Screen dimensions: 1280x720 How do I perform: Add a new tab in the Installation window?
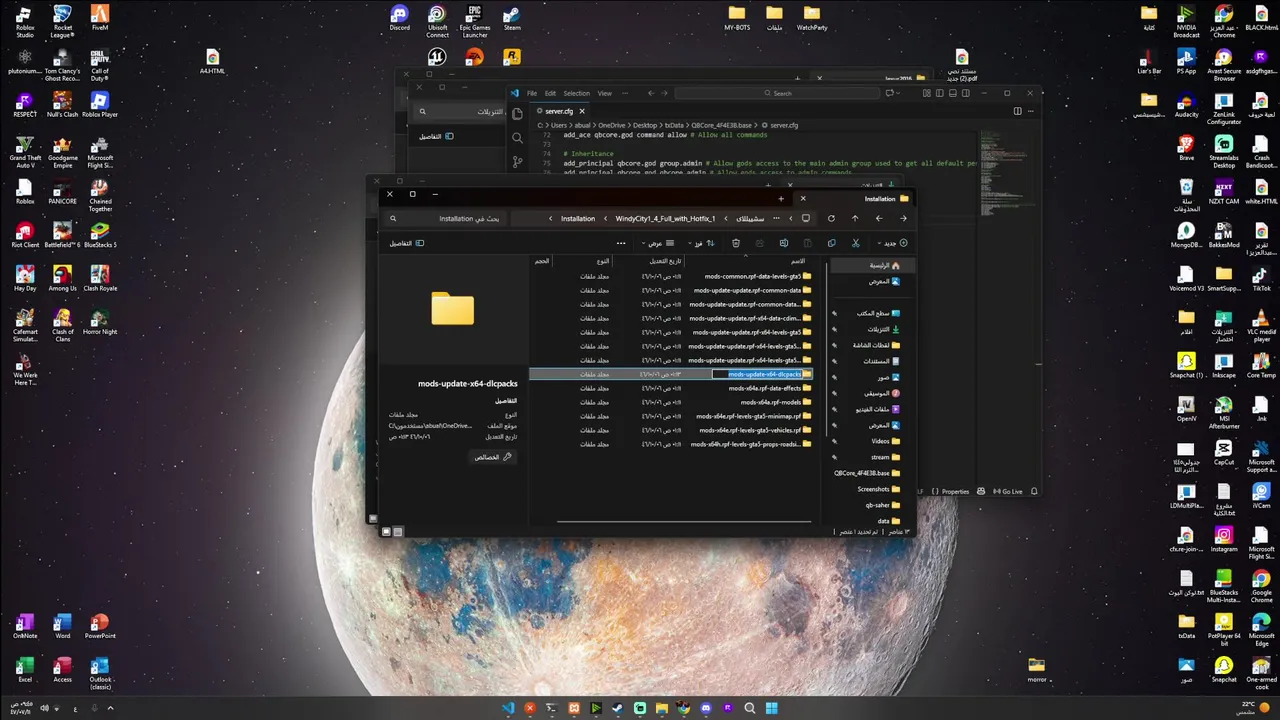(781, 198)
